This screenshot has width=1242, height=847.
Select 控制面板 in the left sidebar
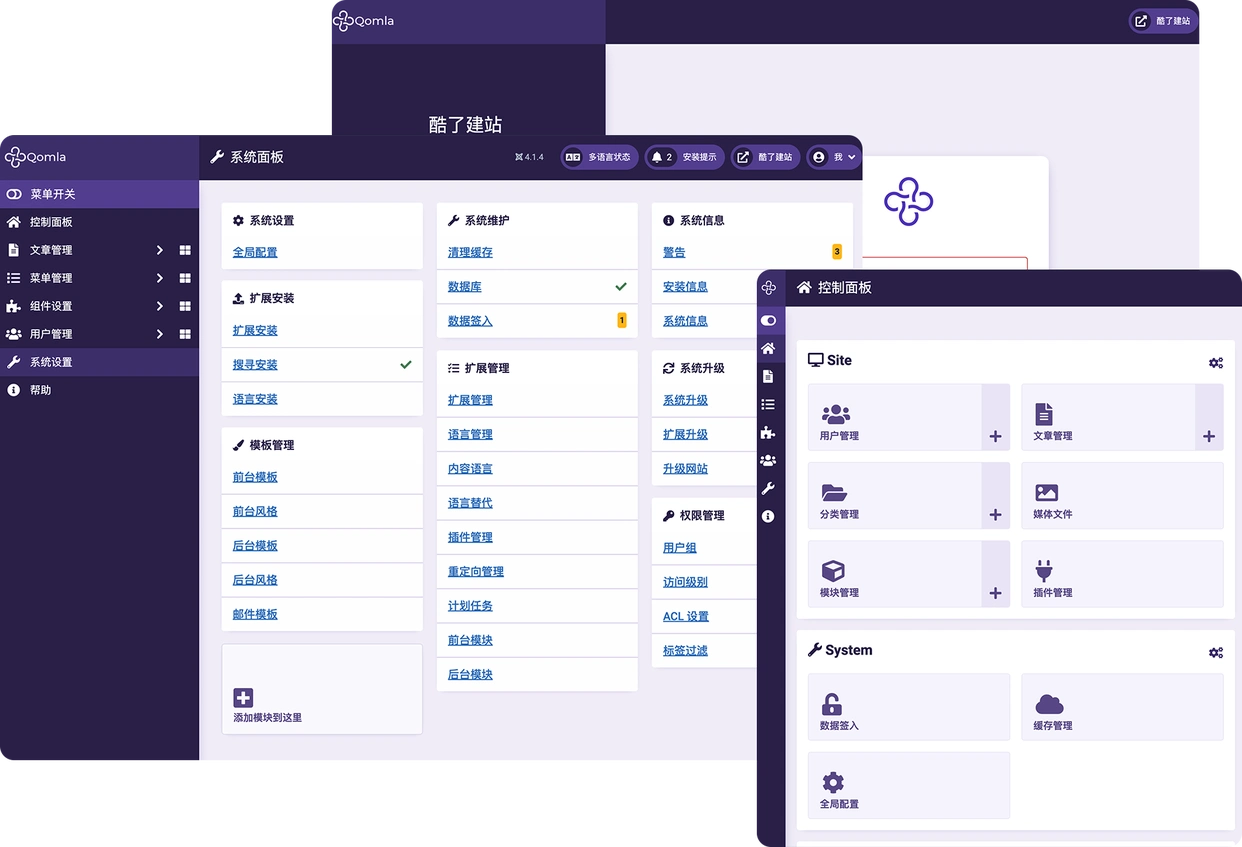[51, 222]
